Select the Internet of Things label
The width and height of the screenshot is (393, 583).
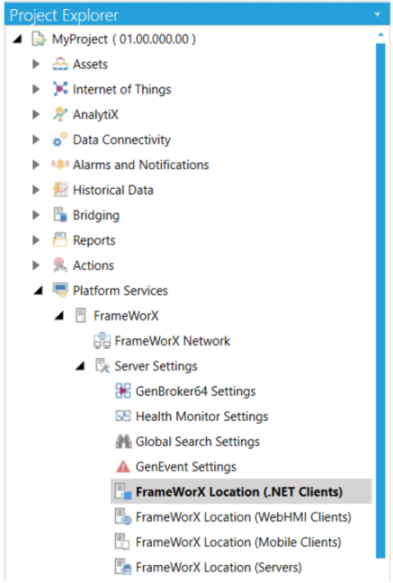click(x=122, y=90)
